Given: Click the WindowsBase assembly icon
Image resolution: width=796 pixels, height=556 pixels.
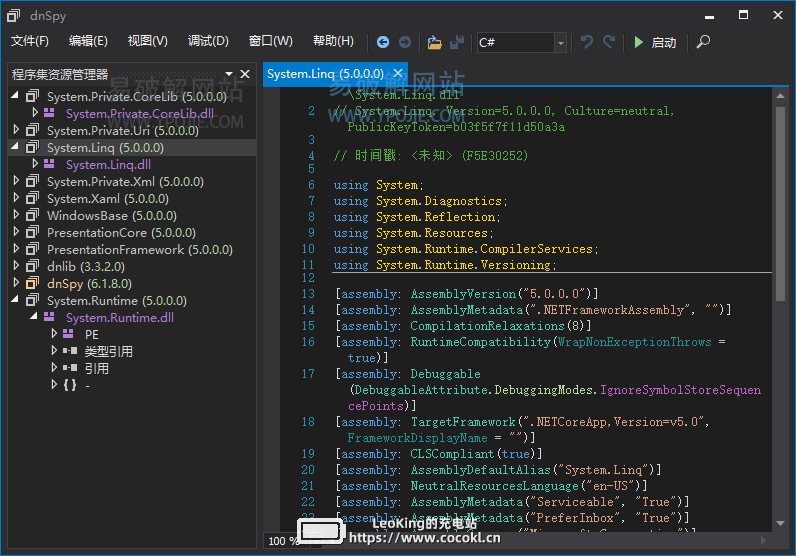Looking at the screenshot, I should click(32, 215).
